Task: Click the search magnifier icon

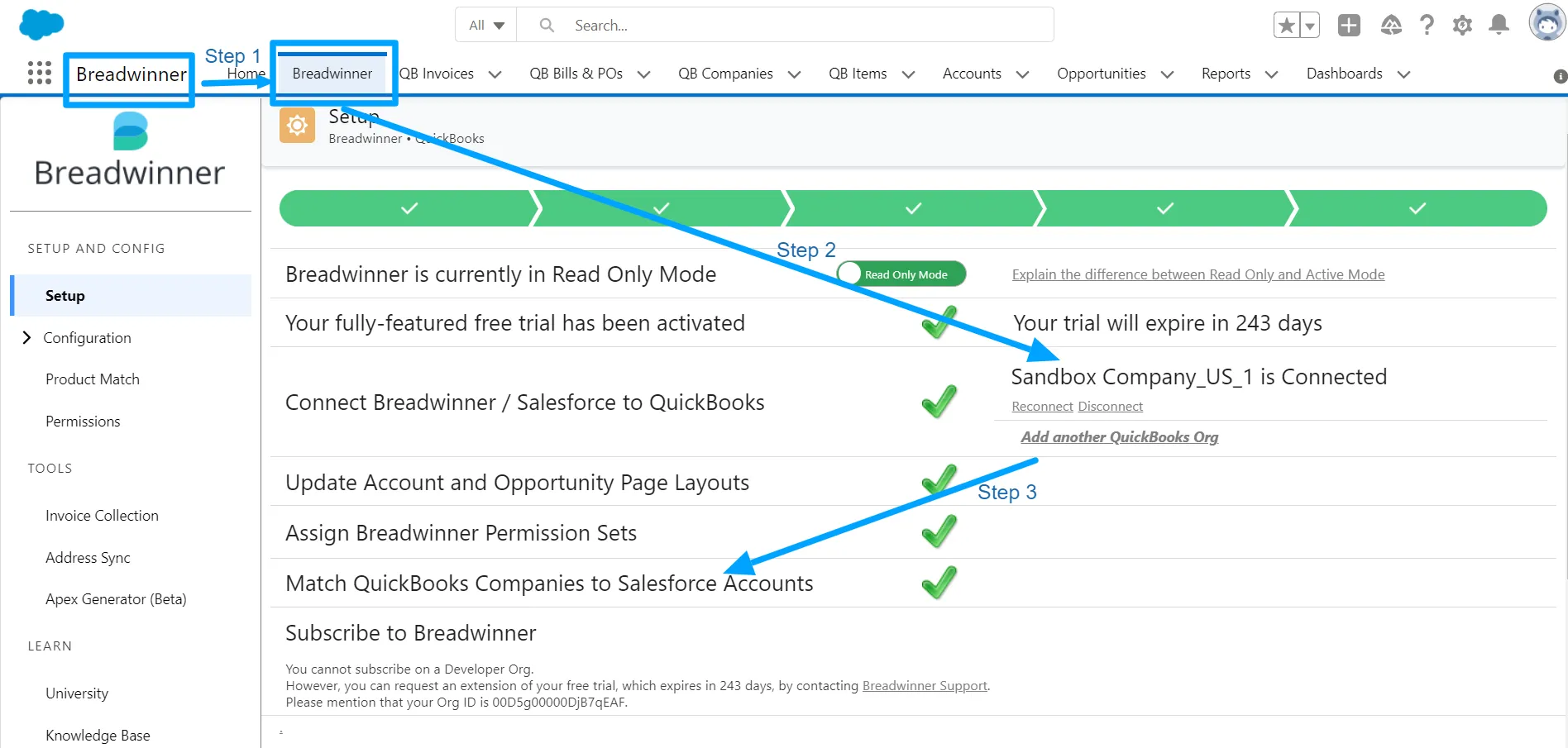Action: point(547,26)
